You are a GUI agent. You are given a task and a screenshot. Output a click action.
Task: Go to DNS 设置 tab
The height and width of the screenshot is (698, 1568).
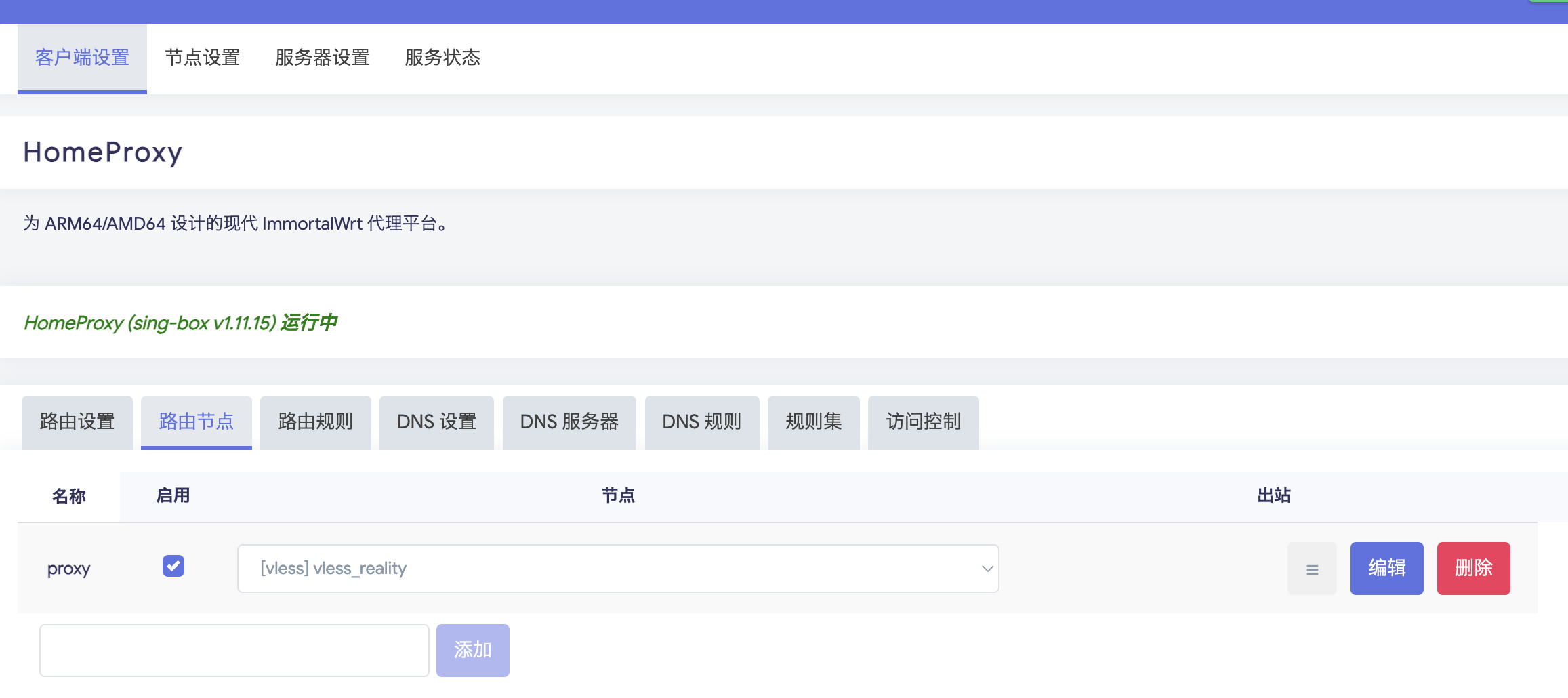[436, 422]
